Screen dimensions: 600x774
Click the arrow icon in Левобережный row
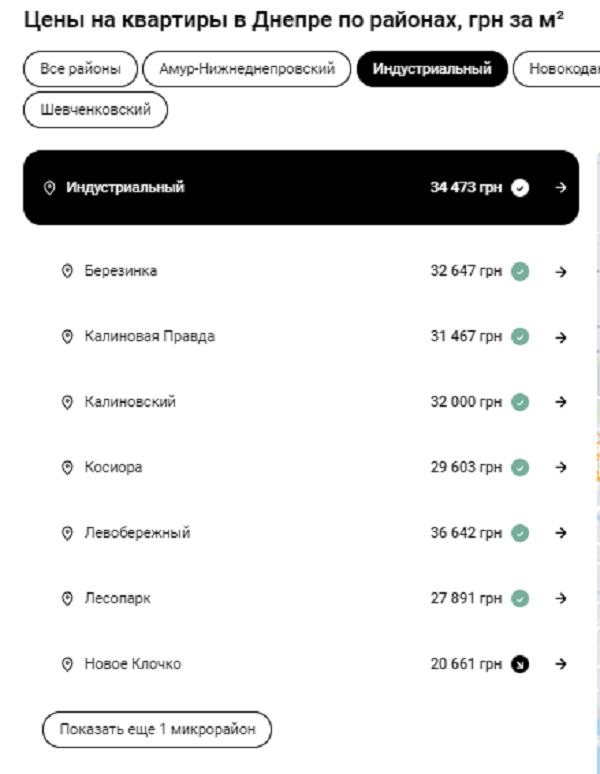tap(561, 533)
